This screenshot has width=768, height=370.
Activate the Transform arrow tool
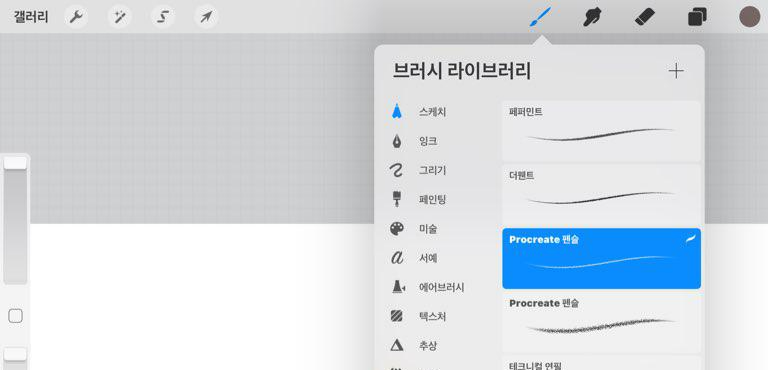click(206, 18)
